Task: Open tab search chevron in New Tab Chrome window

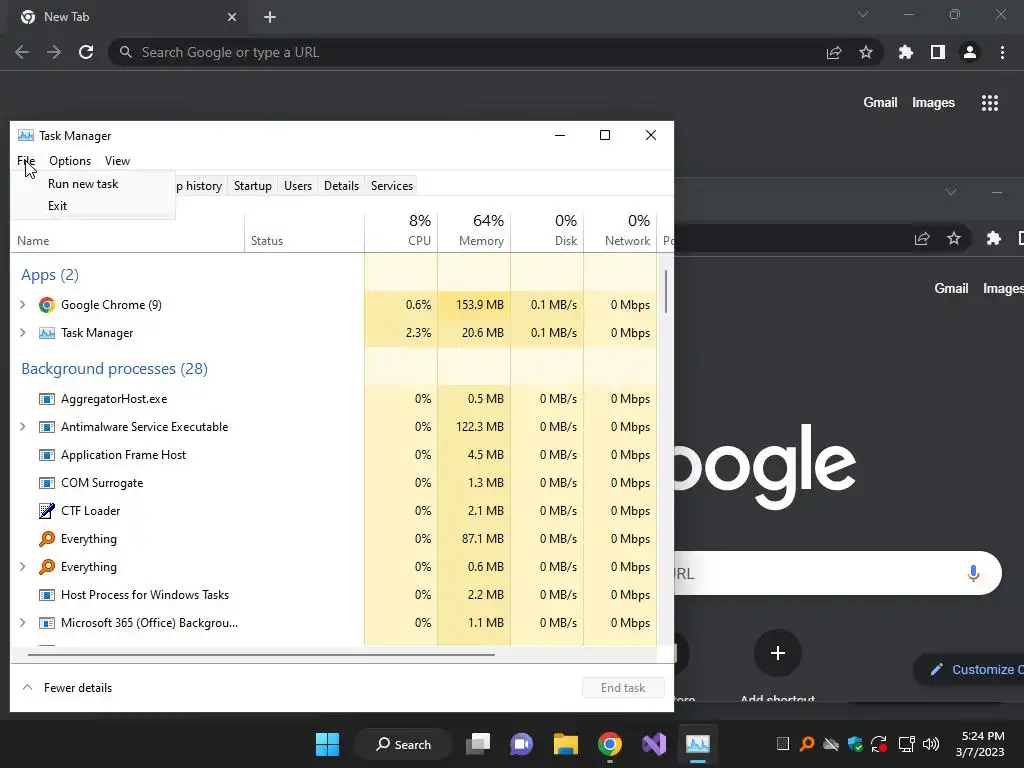Action: coord(863,14)
